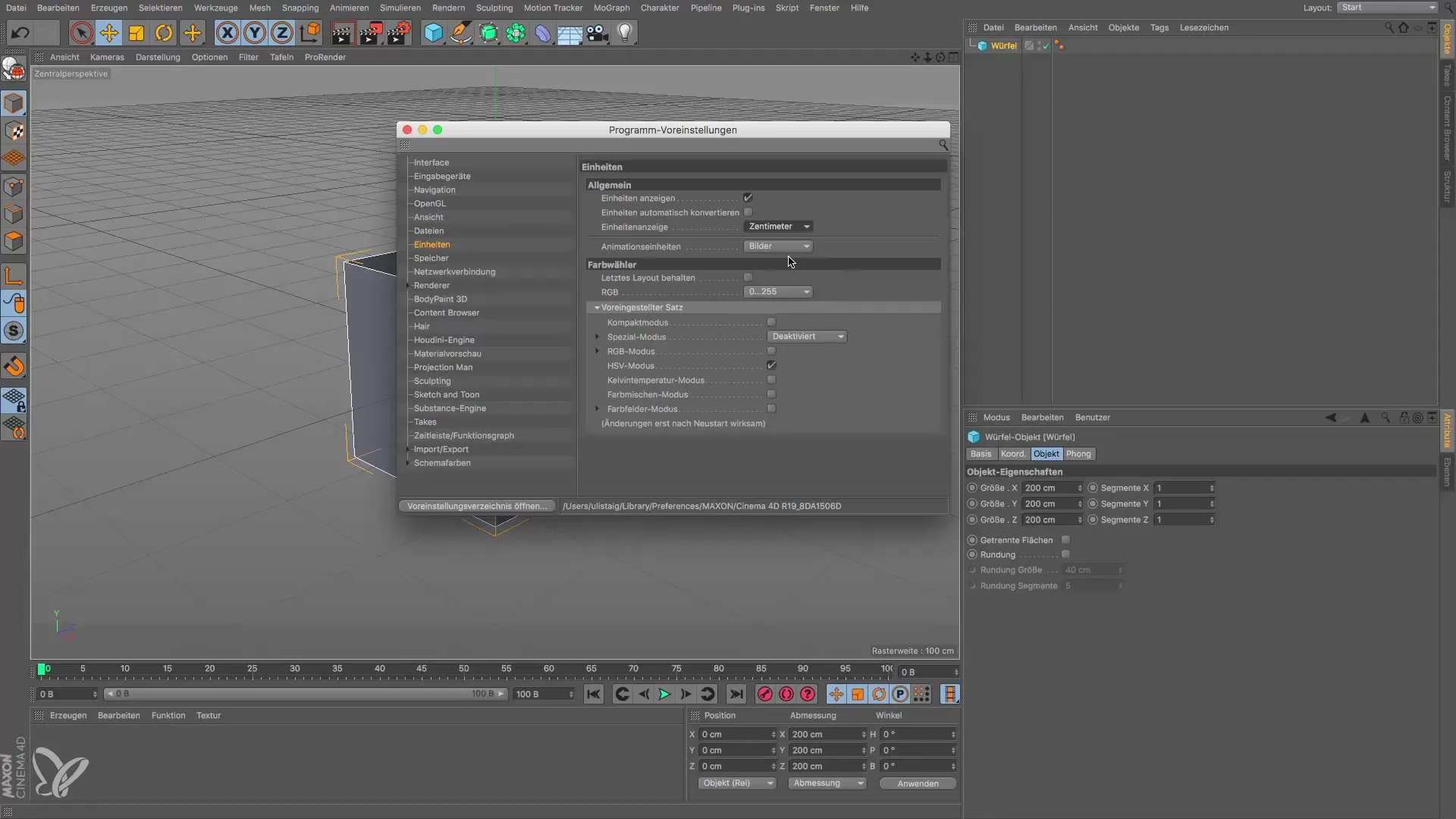The width and height of the screenshot is (1456, 819).
Task: Click Anwenden button
Action: pyautogui.click(x=918, y=784)
